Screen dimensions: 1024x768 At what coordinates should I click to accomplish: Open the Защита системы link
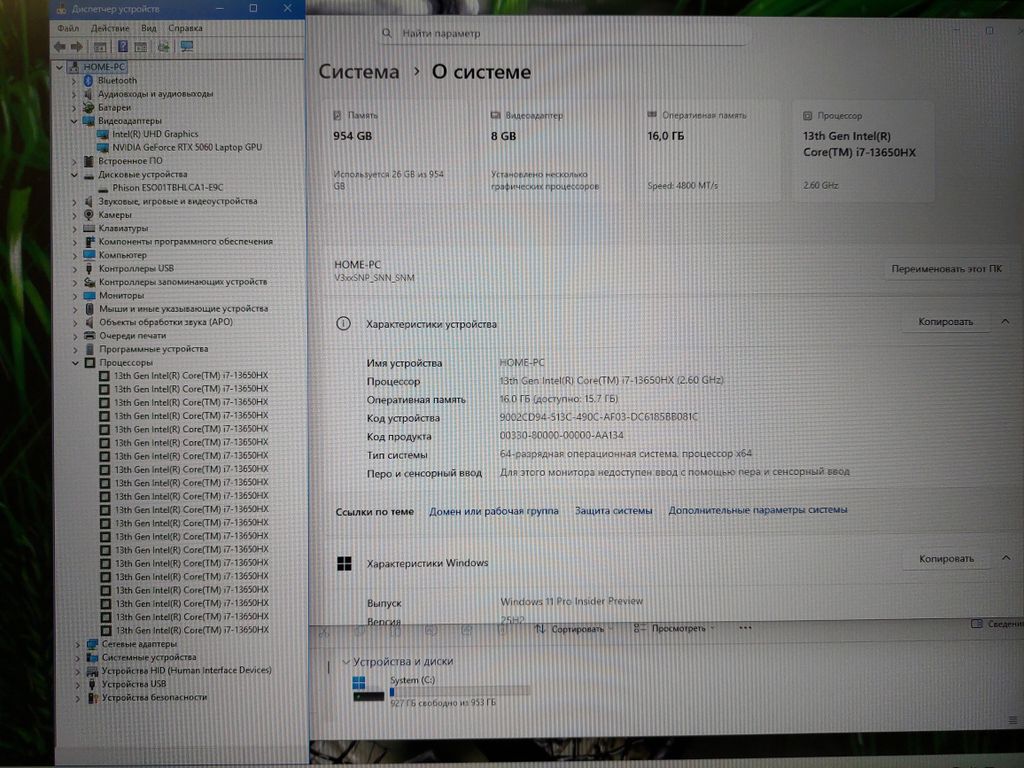coord(613,511)
